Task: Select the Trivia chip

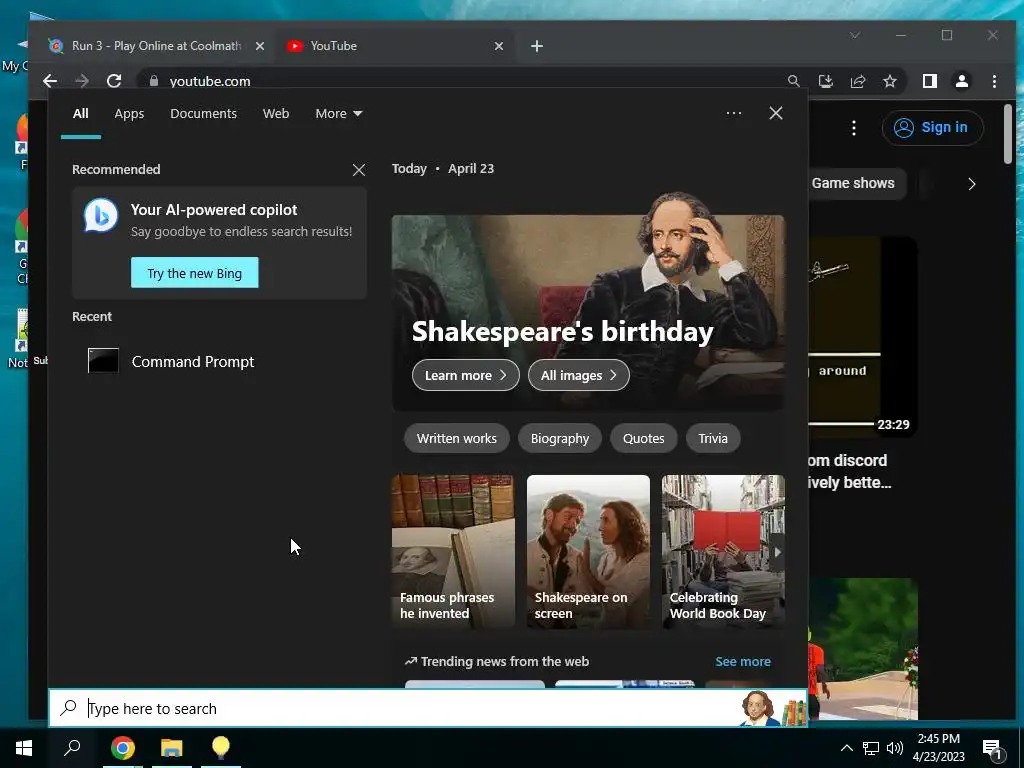Action: click(x=713, y=438)
